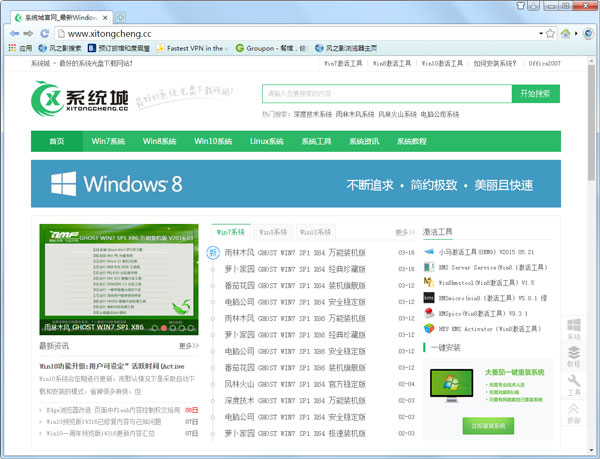Viewport: 600px width, 459px height.
Task: Go back with the browser back arrow
Action: (14, 34)
